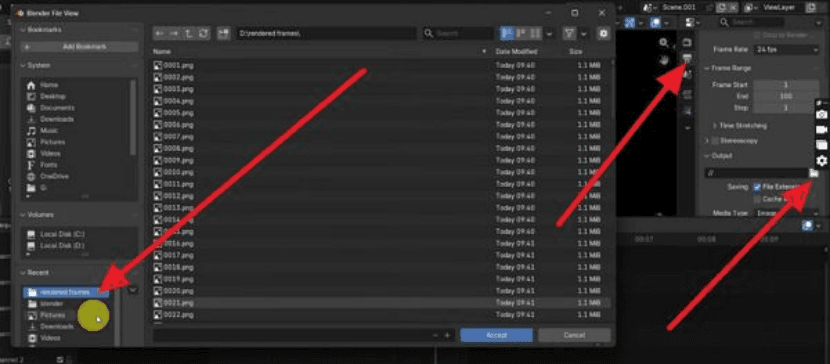Open rendered frames in Recent list
The width and height of the screenshot is (830, 364).
pos(66,292)
